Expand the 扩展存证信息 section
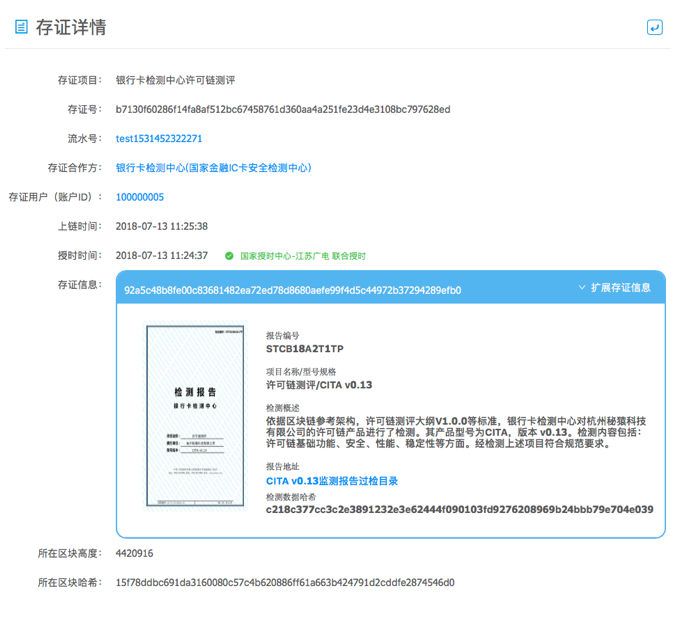 point(620,288)
